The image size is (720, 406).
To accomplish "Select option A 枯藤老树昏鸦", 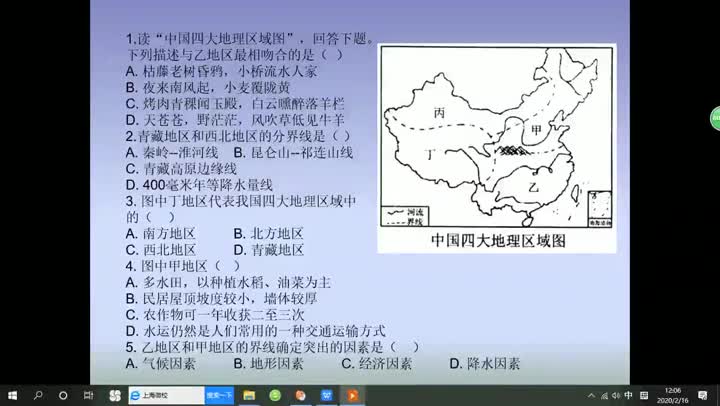I will tap(221, 71).
